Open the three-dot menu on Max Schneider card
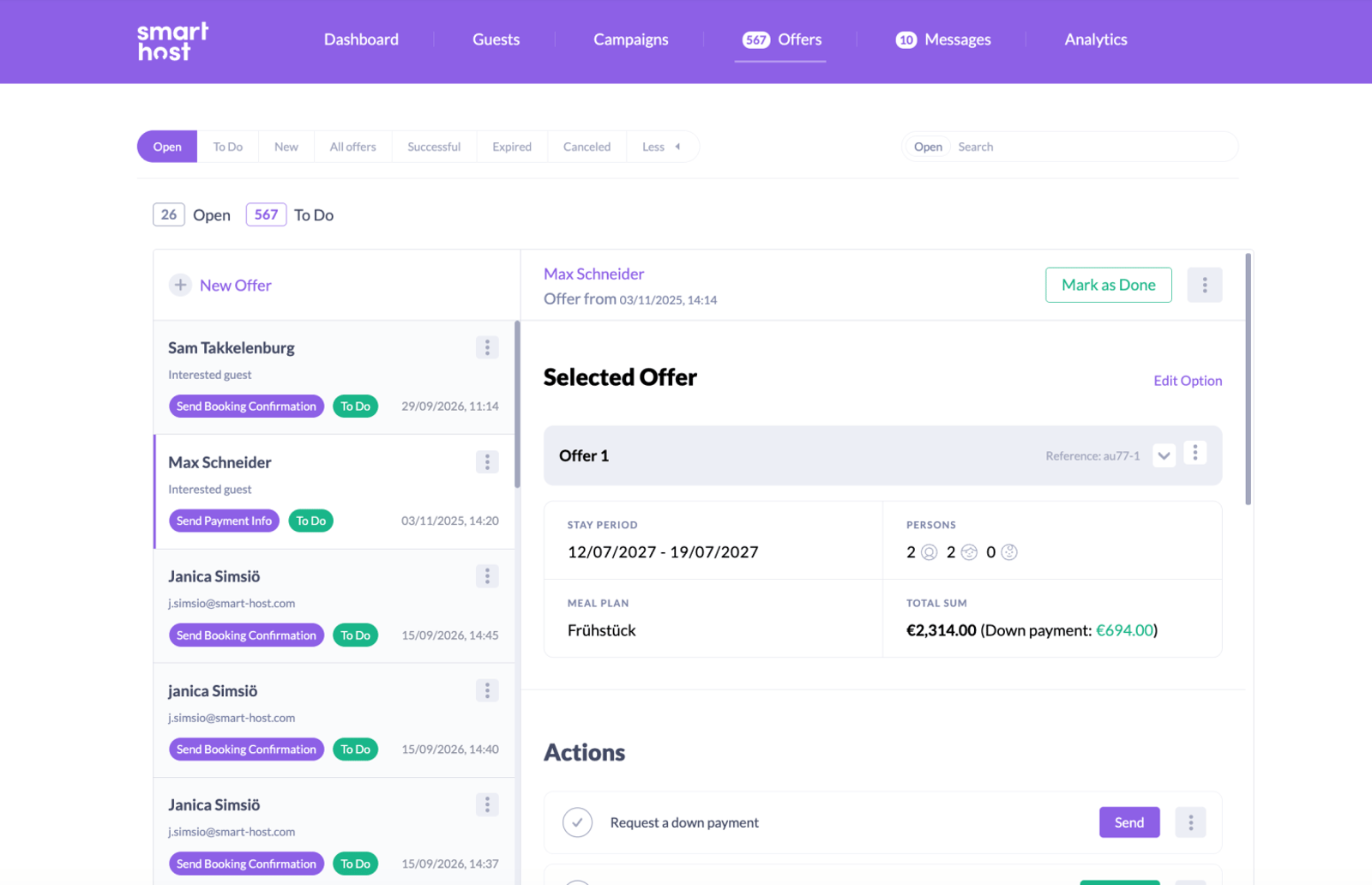This screenshot has height=885, width=1372. coord(487,462)
